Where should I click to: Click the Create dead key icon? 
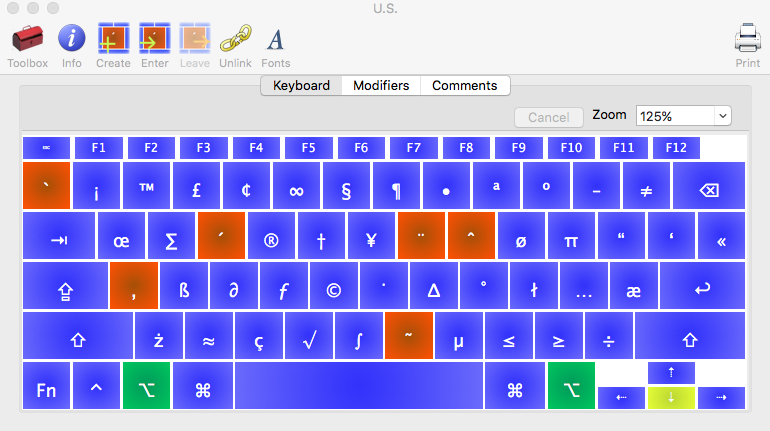click(x=113, y=38)
